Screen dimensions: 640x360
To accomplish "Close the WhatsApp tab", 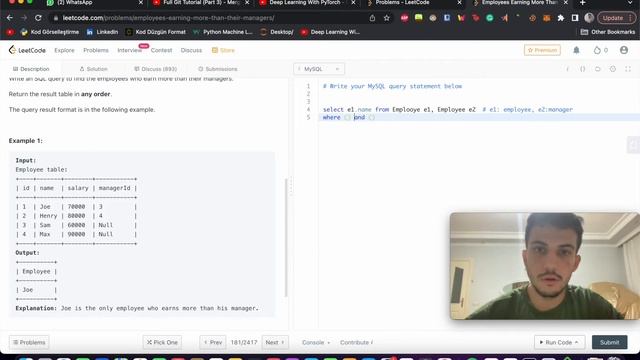I will [141, 3].
